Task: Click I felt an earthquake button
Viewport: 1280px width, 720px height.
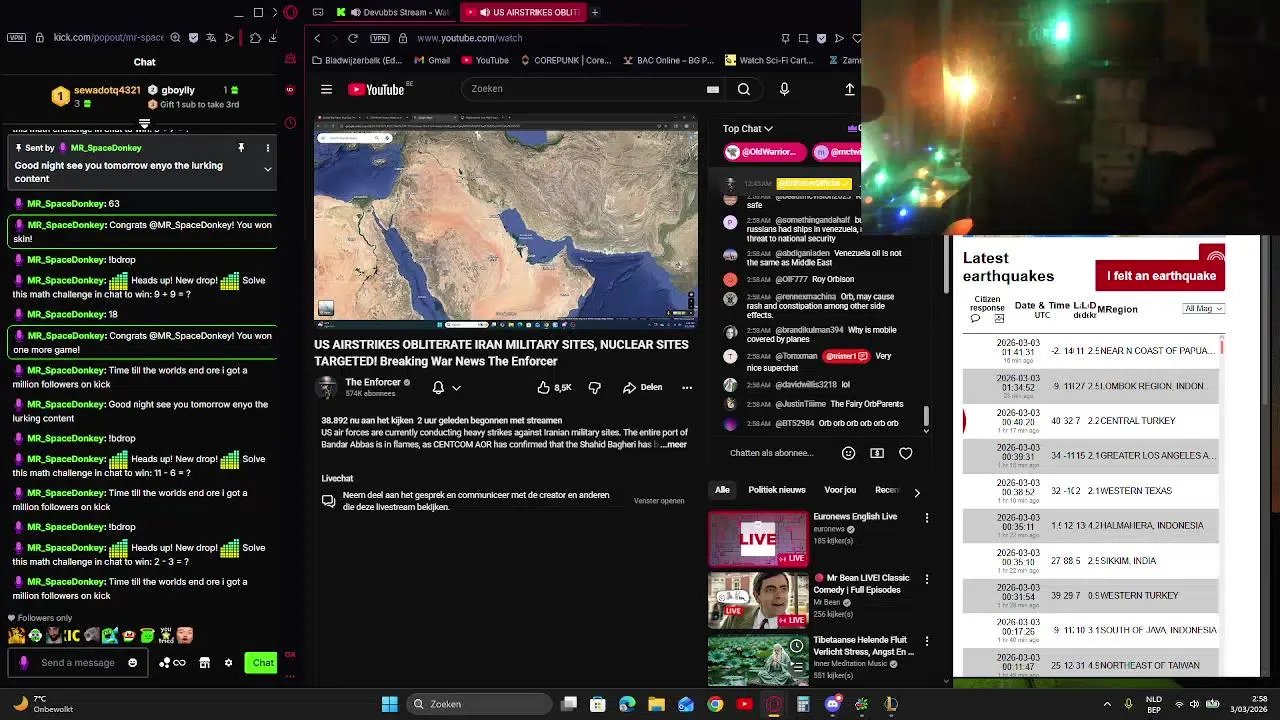Action: coord(1160,276)
